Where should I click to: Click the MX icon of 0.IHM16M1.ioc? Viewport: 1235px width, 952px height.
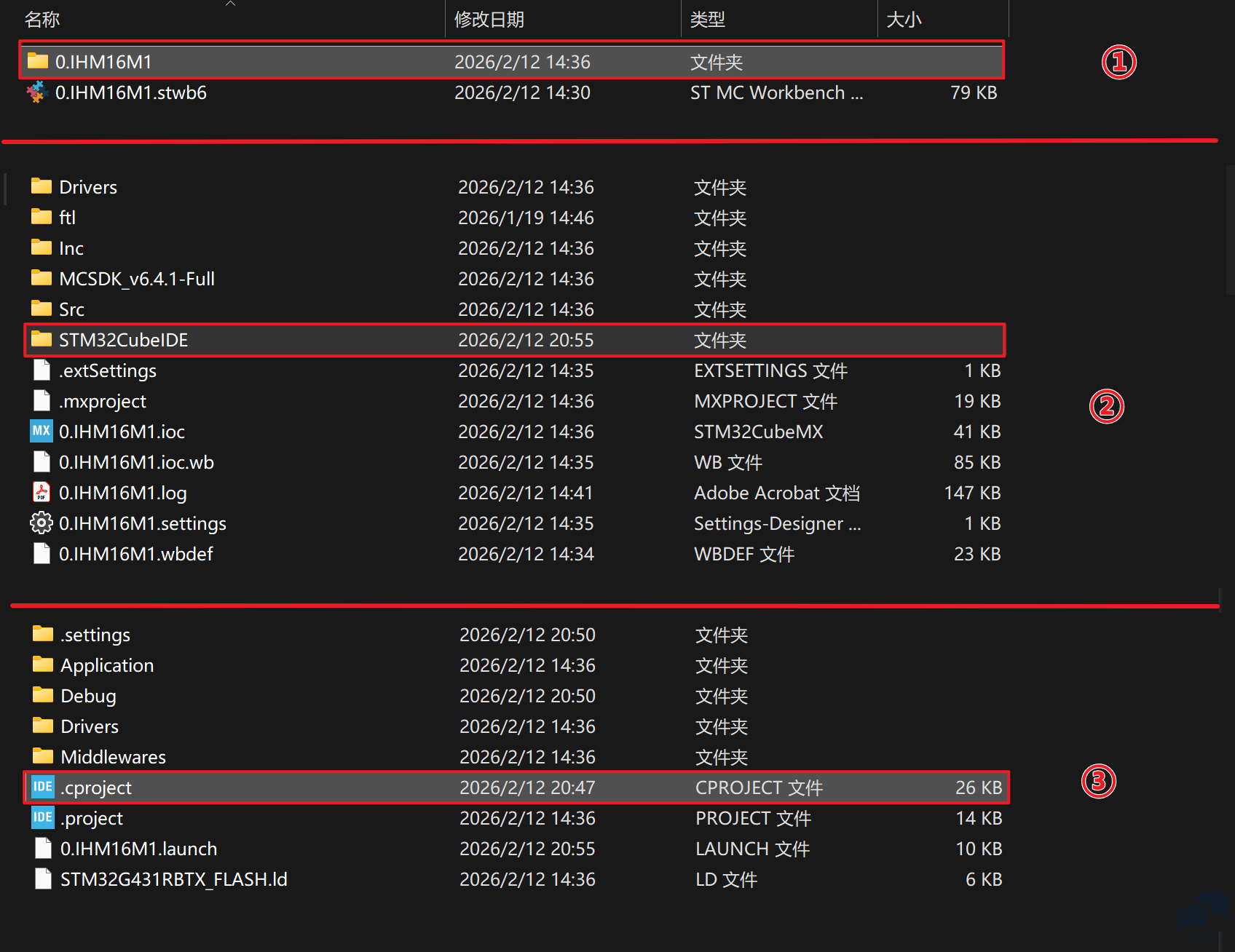click(42, 431)
